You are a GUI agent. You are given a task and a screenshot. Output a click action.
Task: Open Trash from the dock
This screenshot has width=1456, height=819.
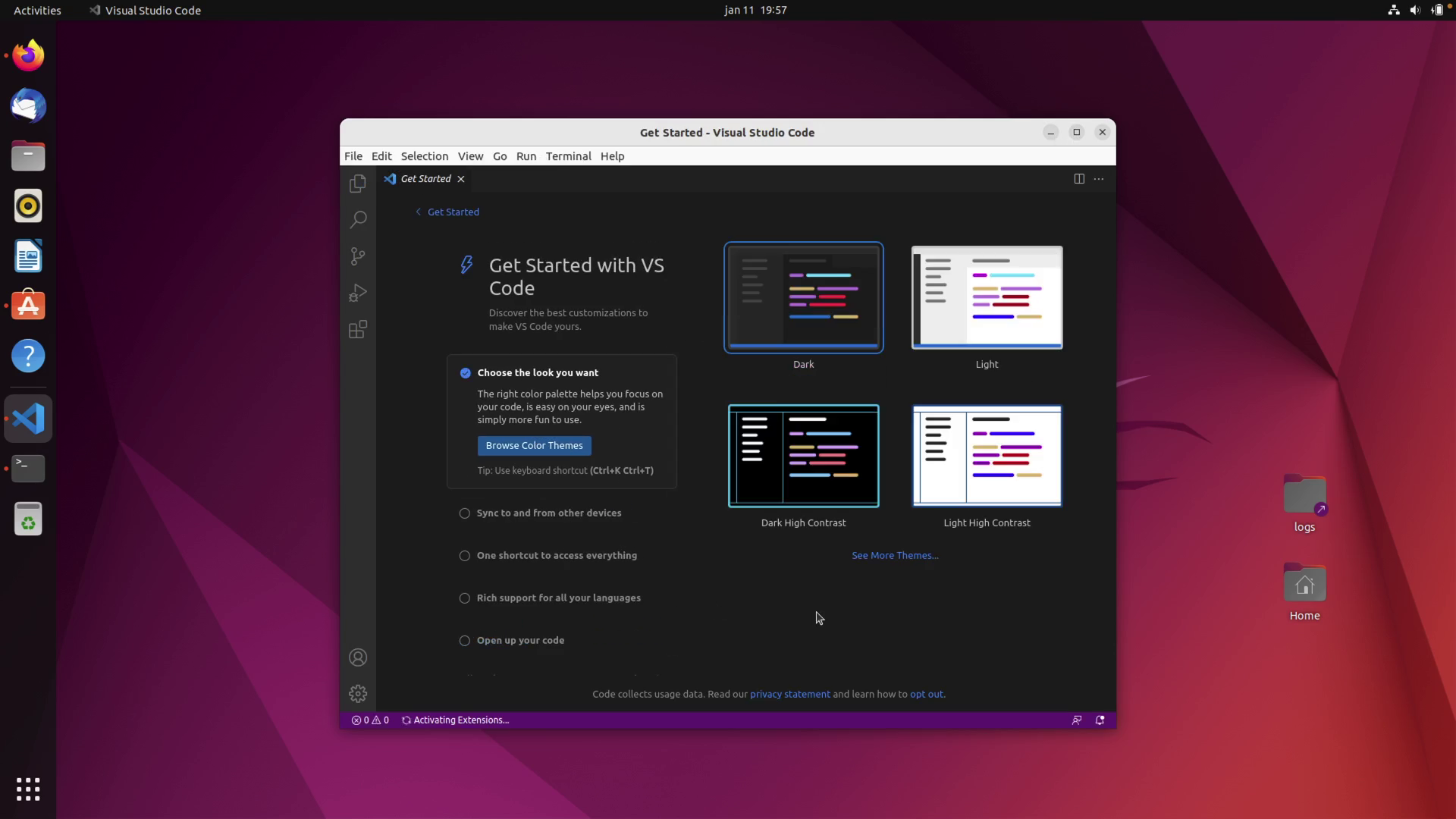28,519
